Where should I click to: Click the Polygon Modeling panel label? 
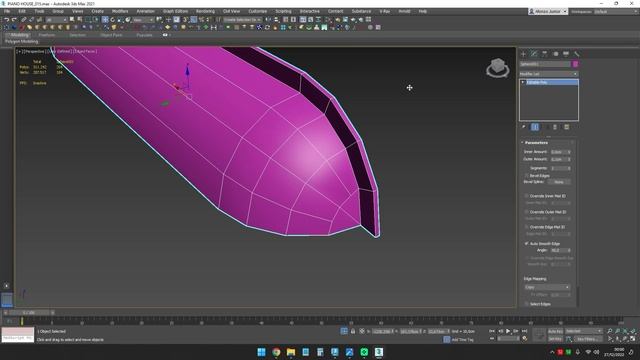click(21, 42)
